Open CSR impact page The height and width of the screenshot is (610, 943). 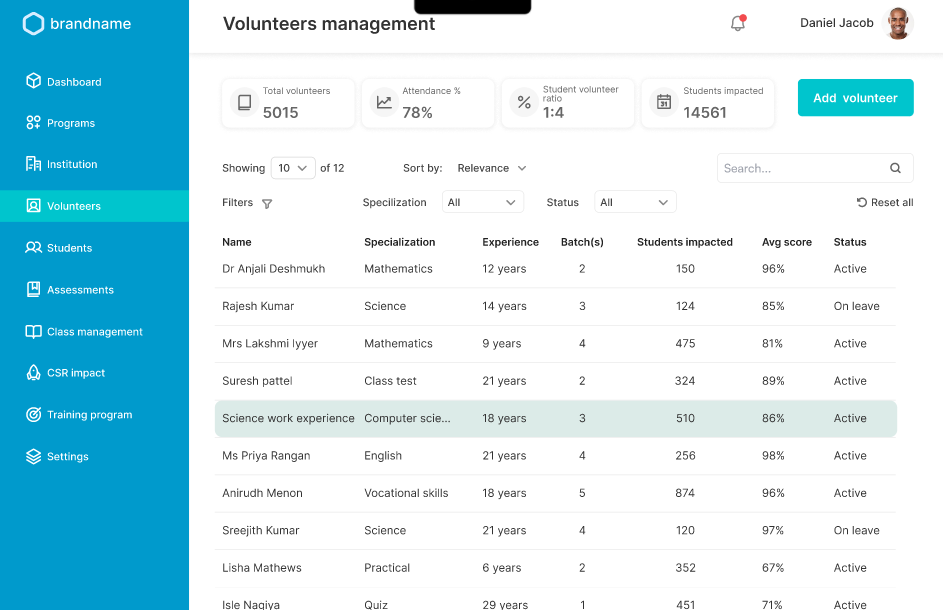pos(76,373)
